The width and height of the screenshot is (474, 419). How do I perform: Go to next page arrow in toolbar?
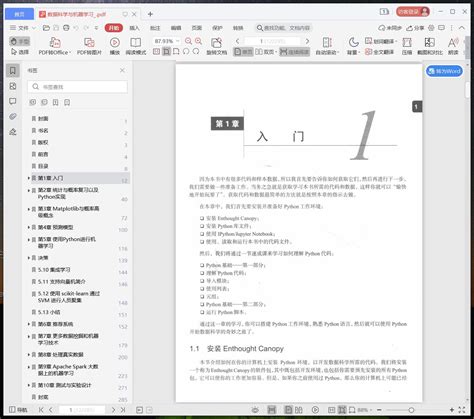click(307, 41)
